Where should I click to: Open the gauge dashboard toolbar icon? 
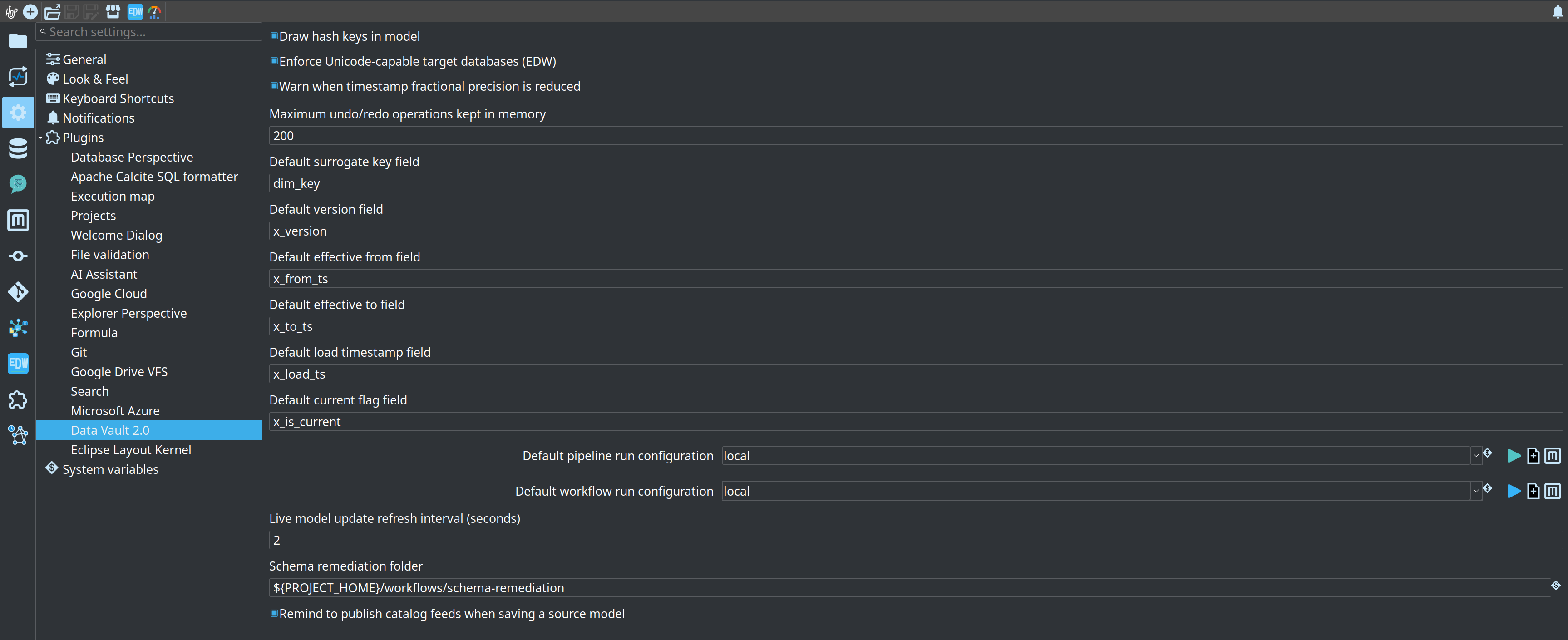coord(155,11)
